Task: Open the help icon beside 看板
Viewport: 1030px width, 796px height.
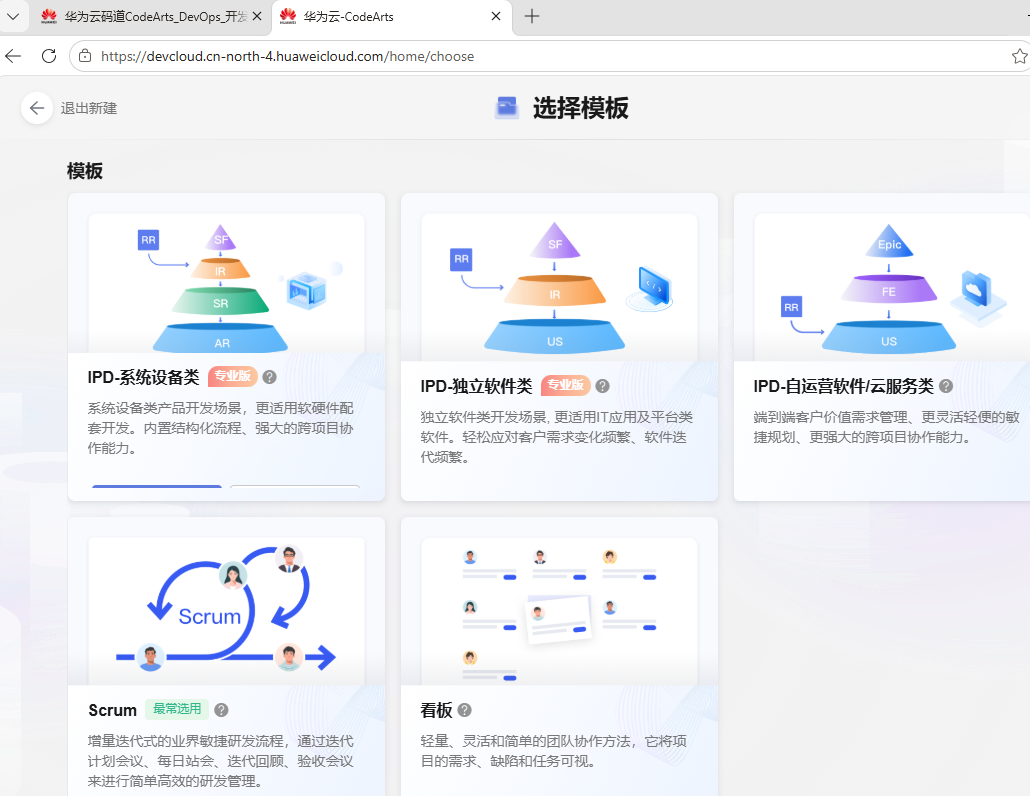Action: [x=464, y=710]
